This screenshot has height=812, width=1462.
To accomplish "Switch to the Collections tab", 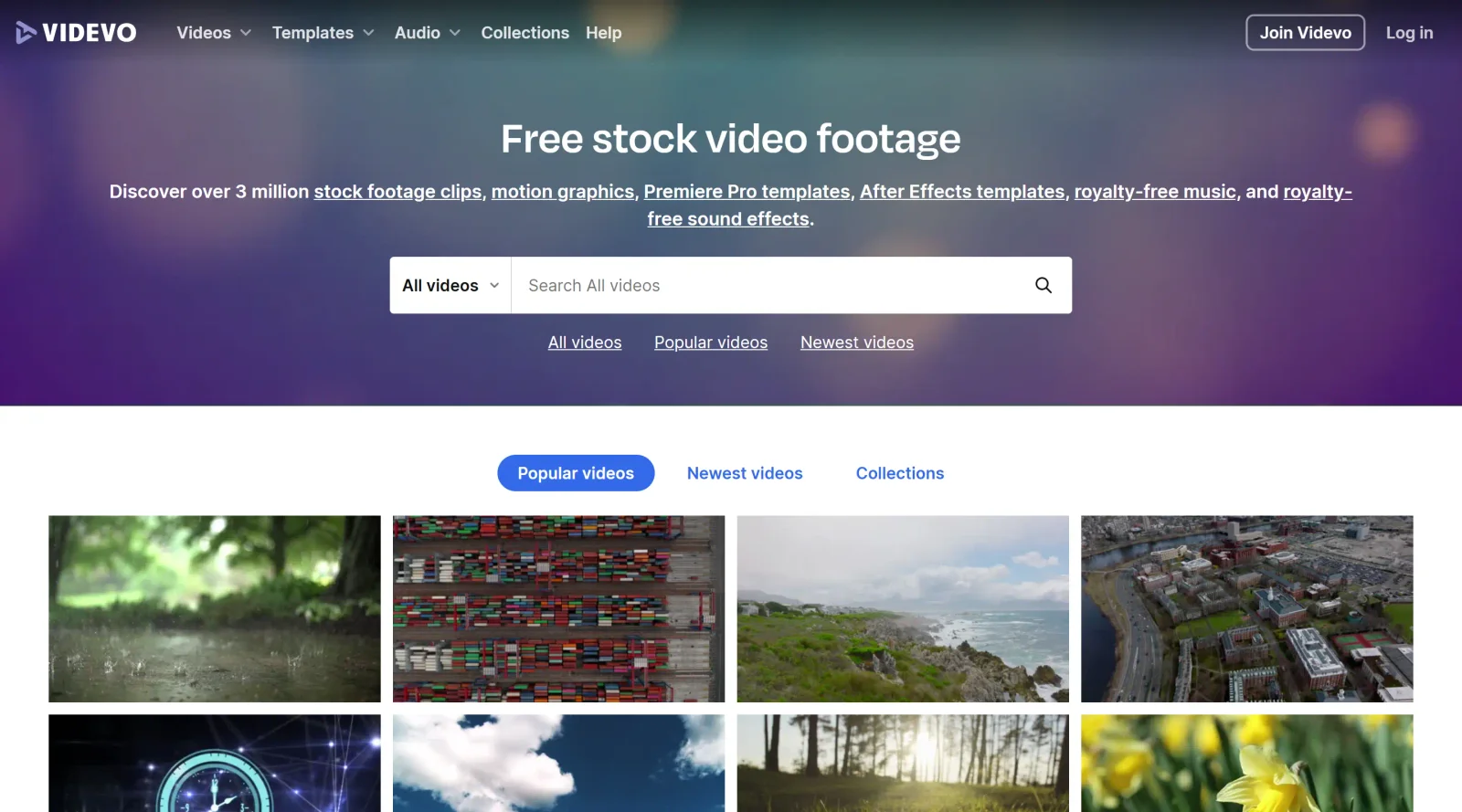I will [900, 473].
